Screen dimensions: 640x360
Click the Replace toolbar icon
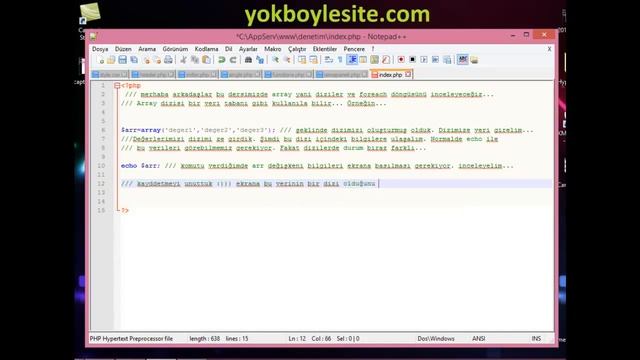[x=260, y=60]
